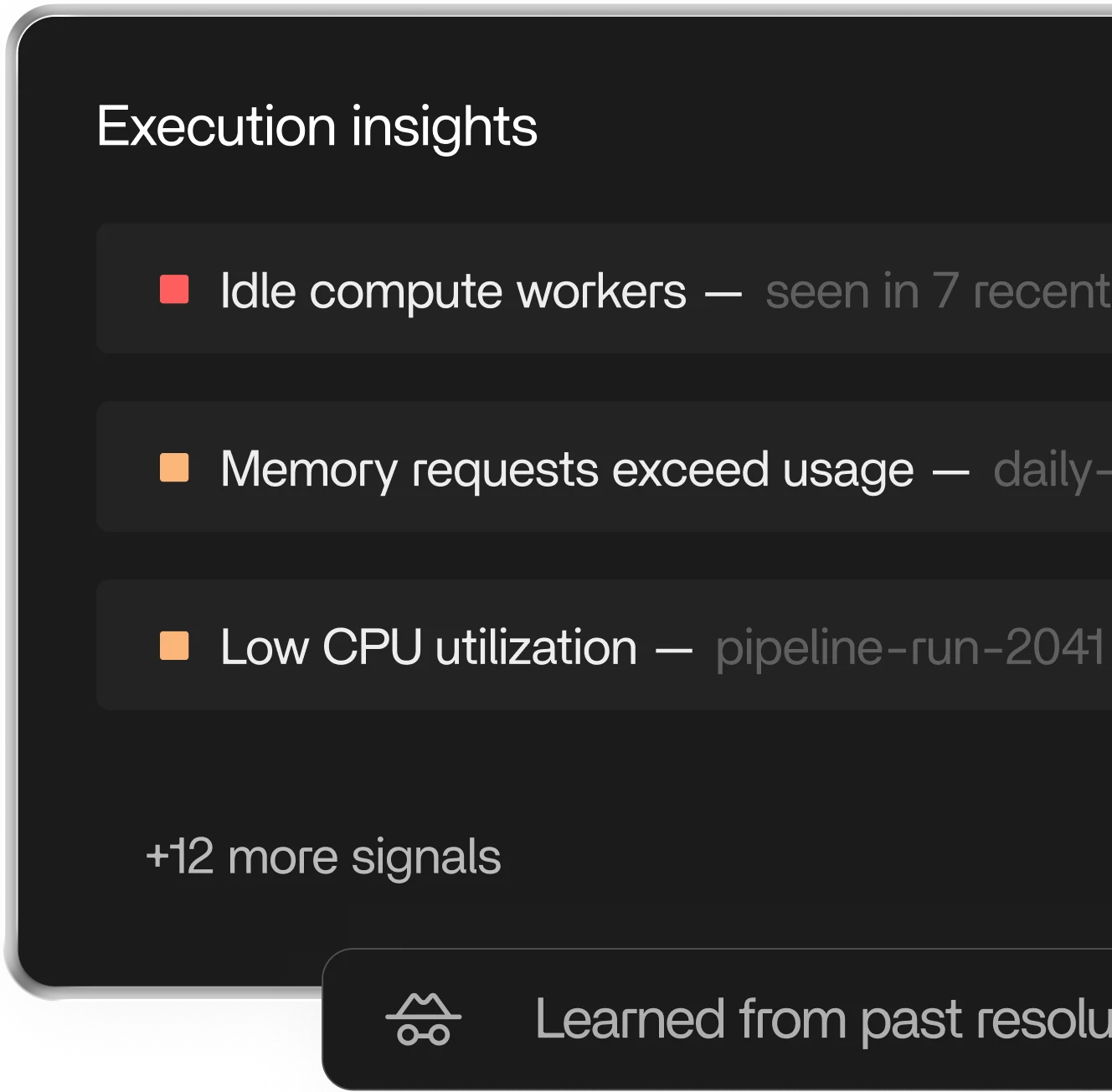Expand the Idle compute workers insight details

pyautogui.click(x=502, y=289)
